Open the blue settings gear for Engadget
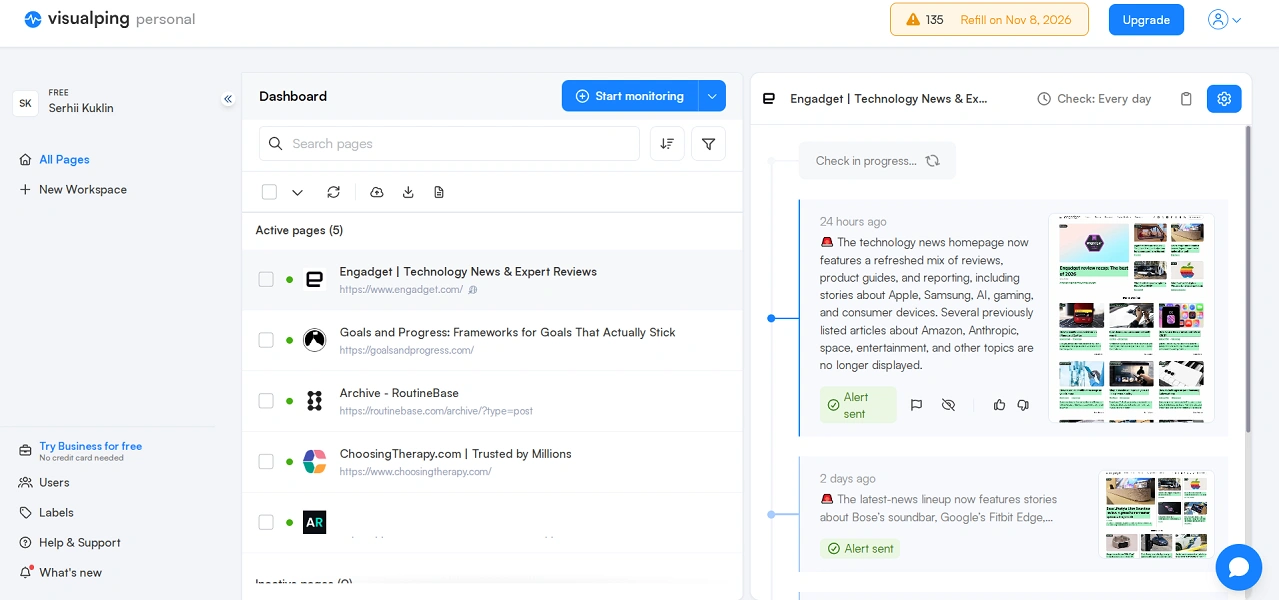Screen dimensions: 1279x600 1224,99
